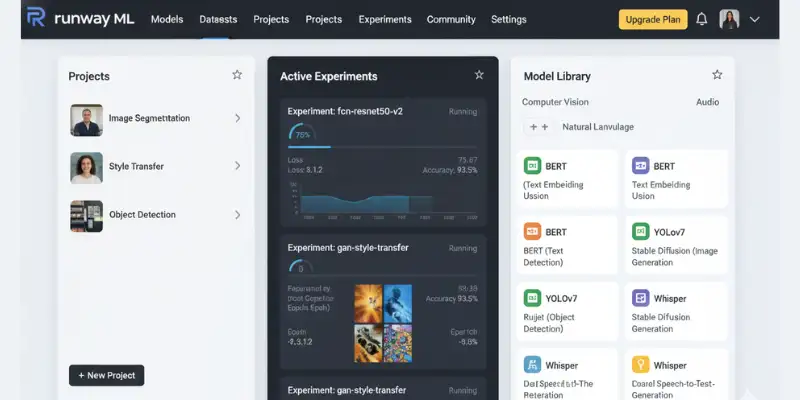Open the Models menu item
800x400 pixels.
(x=167, y=19)
